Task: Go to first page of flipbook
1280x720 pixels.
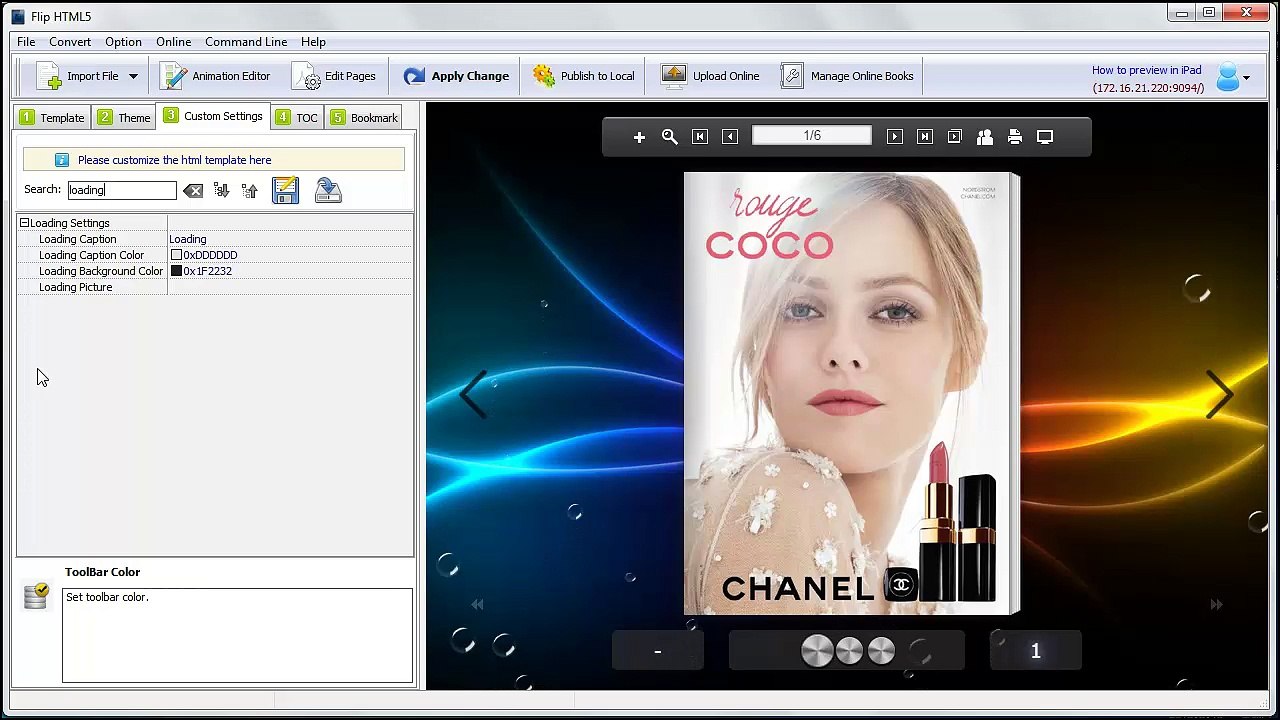Action: click(x=700, y=137)
